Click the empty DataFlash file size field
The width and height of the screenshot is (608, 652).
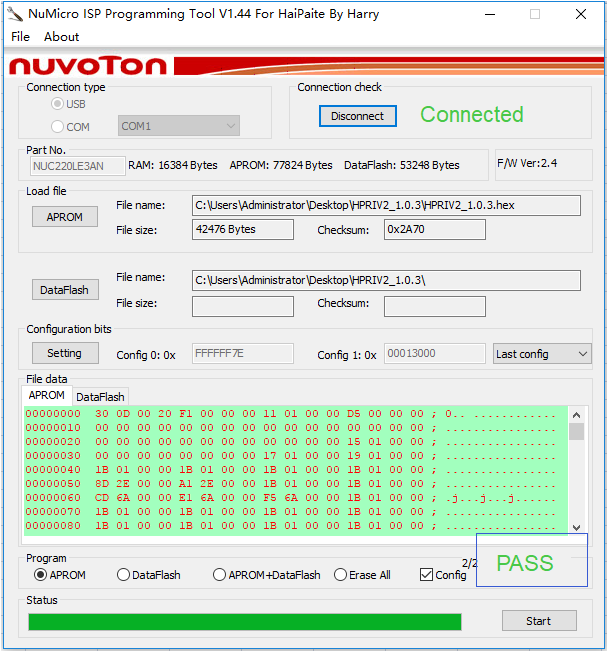tap(243, 306)
